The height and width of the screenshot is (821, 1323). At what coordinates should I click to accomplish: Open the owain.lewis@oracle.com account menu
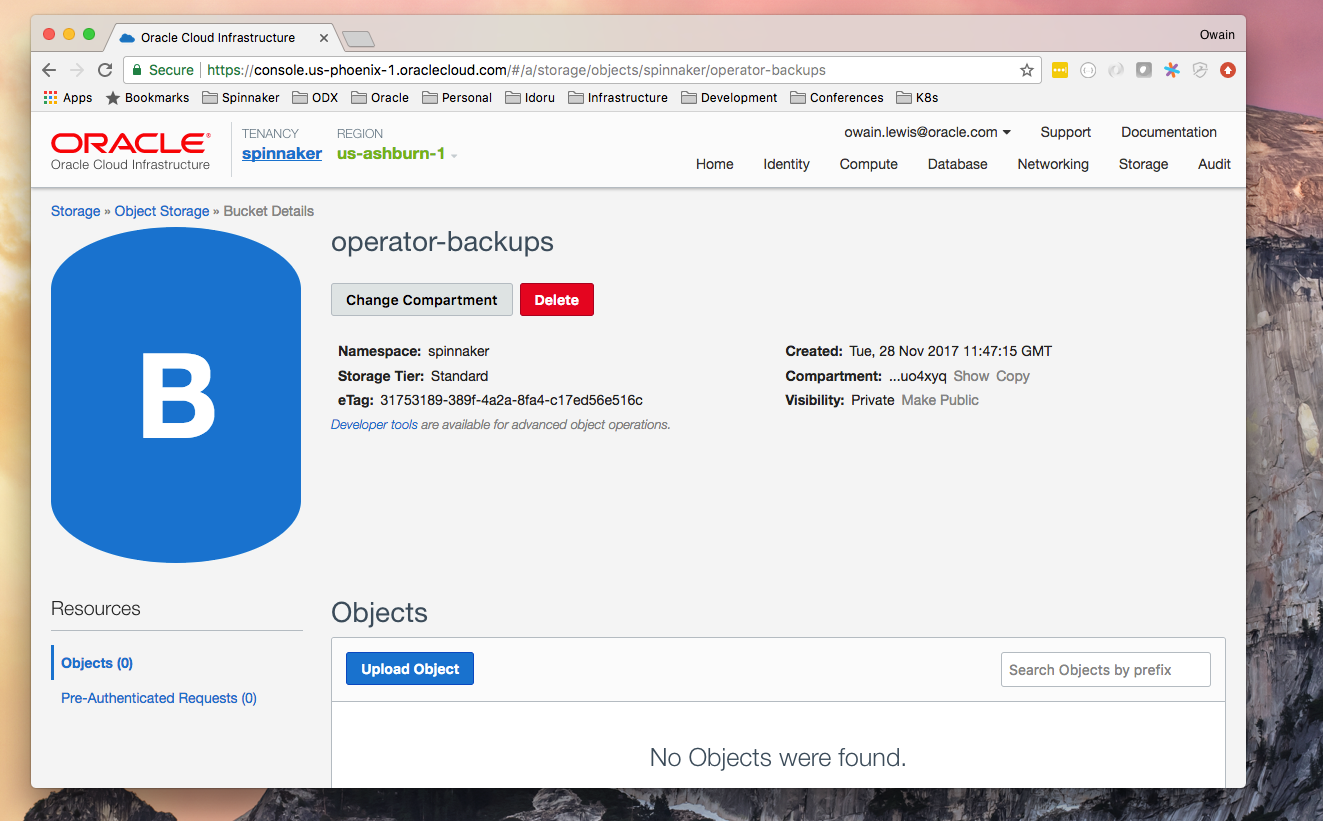928,132
